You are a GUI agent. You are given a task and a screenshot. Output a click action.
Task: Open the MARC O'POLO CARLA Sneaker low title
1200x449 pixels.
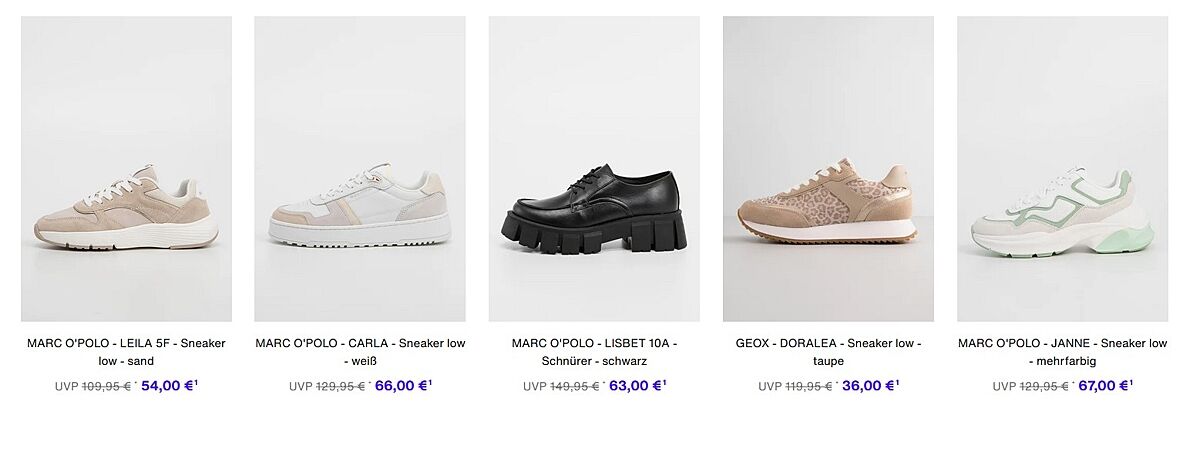tap(360, 352)
